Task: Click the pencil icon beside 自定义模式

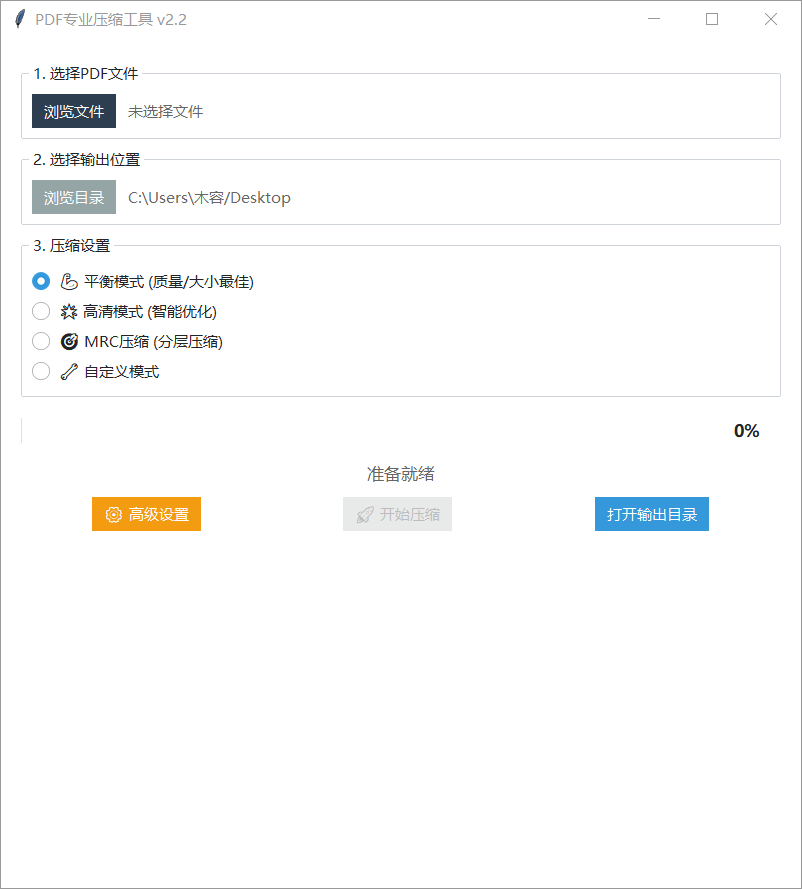Action: coord(67,371)
